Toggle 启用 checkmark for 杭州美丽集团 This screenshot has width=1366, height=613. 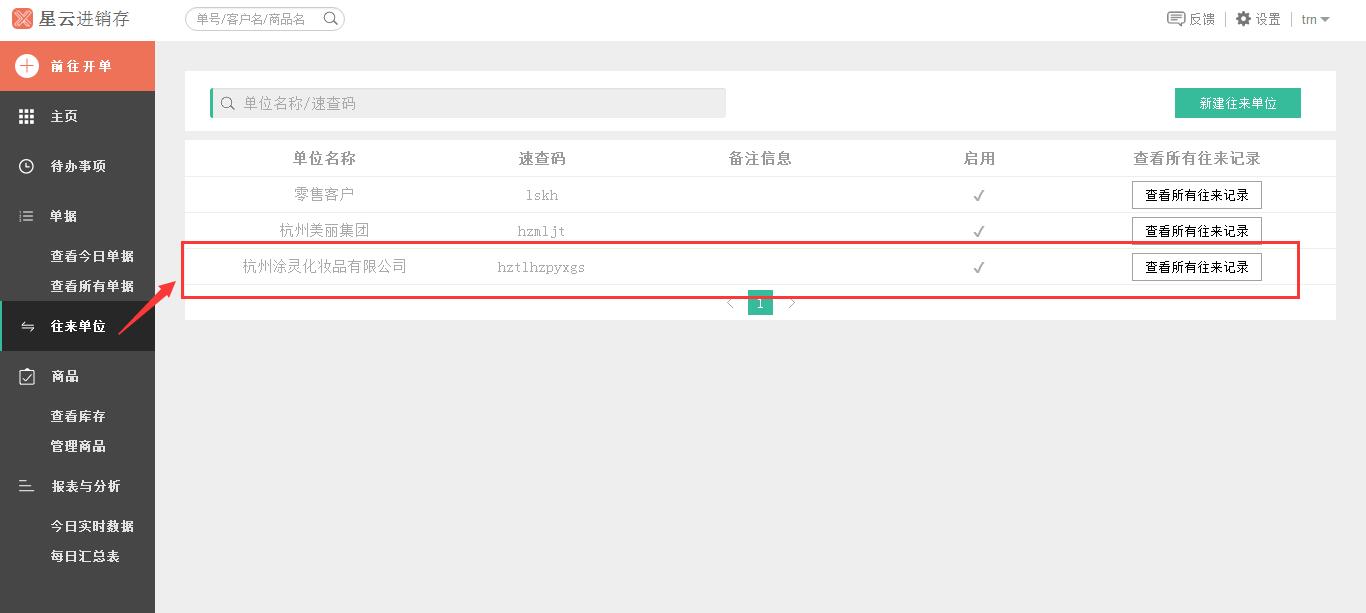(x=979, y=231)
